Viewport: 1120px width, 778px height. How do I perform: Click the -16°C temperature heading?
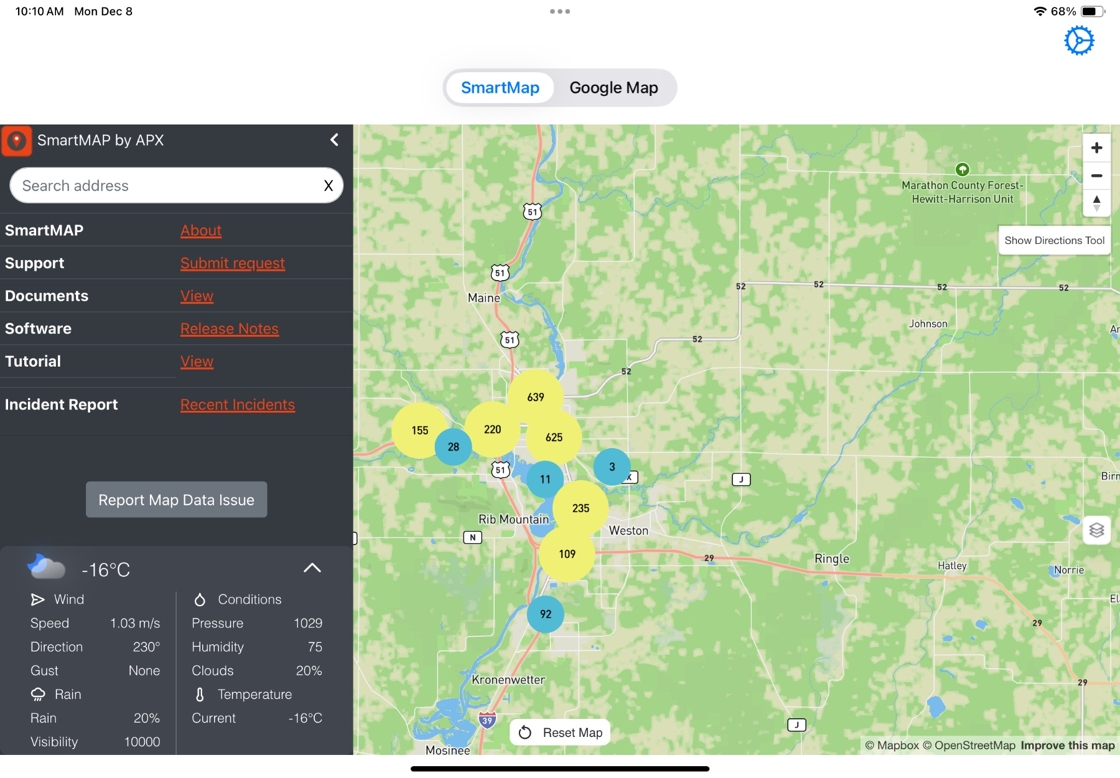106,570
